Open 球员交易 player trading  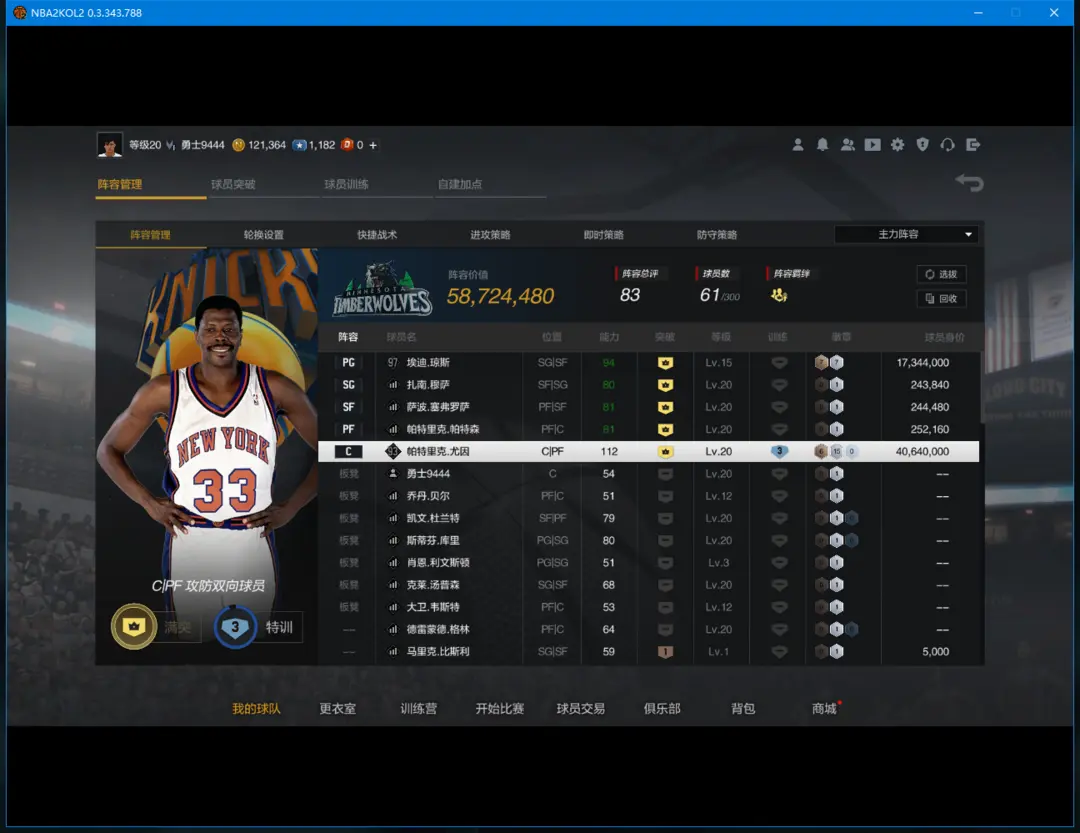point(581,708)
